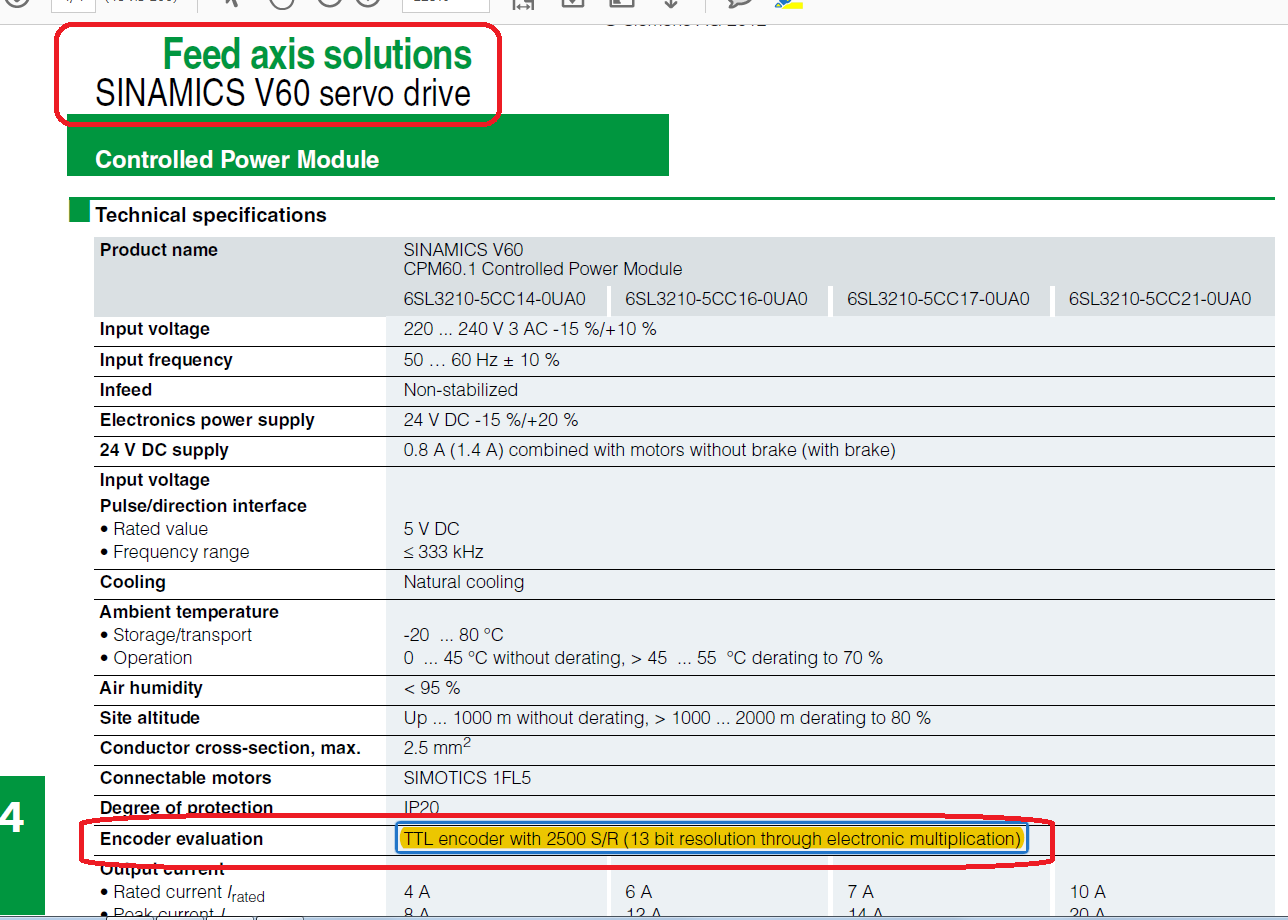Image resolution: width=1288 pixels, height=920 pixels.
Task: Click article number 6SL3210-5CC16-0UA0
Action: pyautogui.click(x=716, y=299)
